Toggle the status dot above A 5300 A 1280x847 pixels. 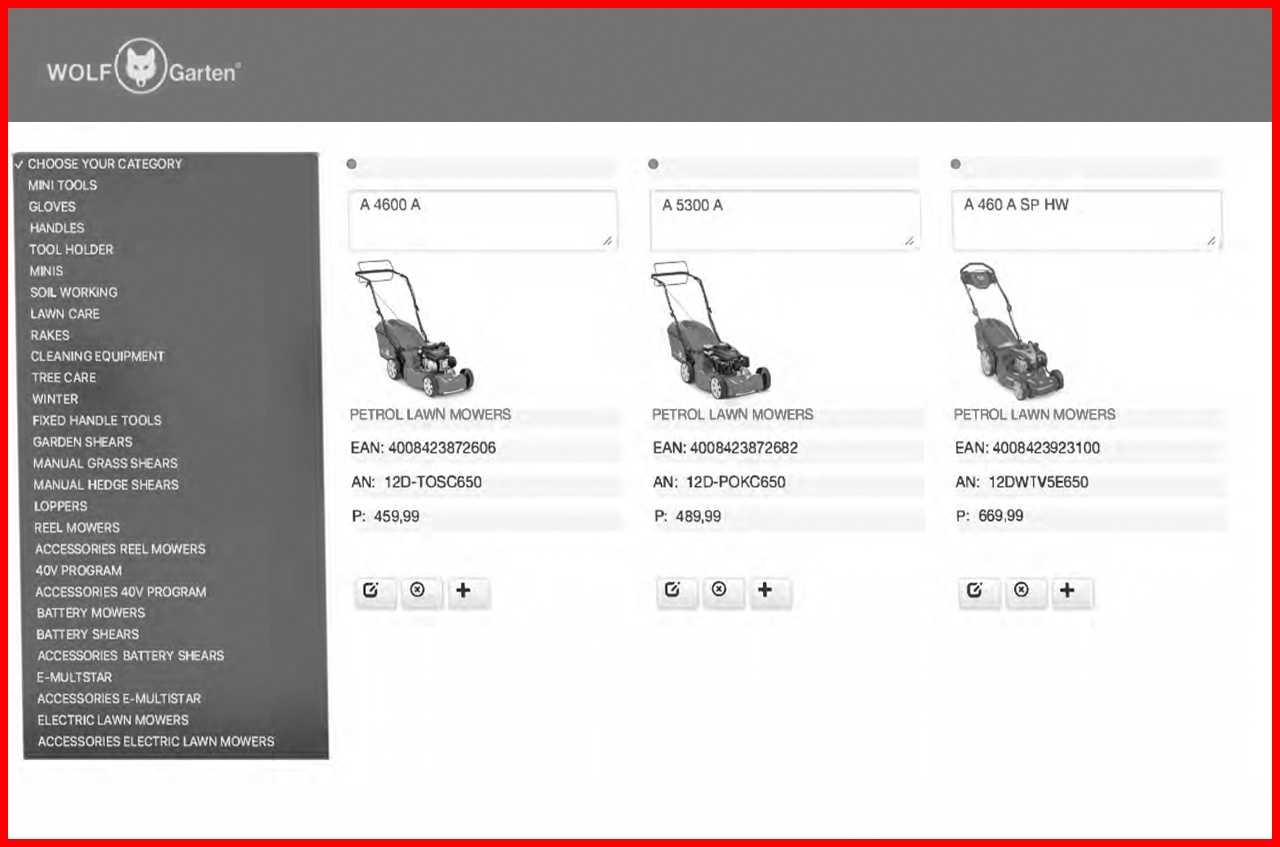653,164
